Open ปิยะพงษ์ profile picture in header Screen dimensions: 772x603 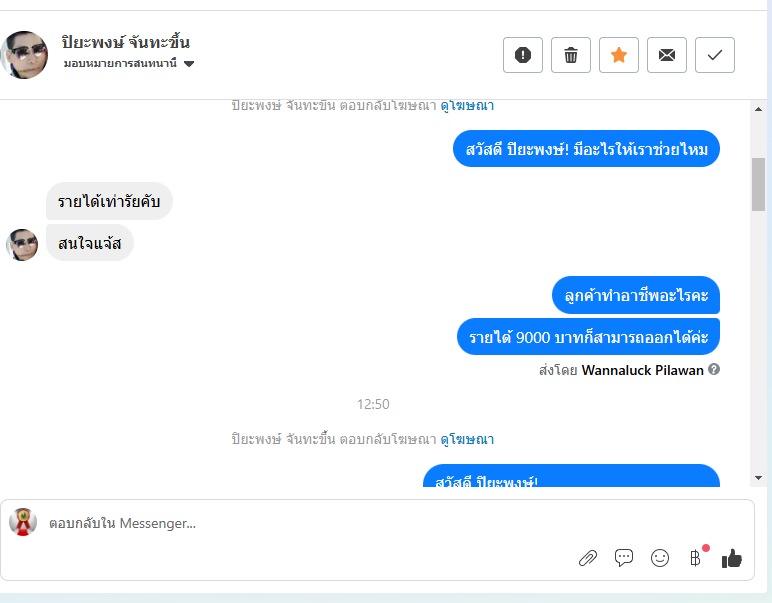tap(24, 55)
